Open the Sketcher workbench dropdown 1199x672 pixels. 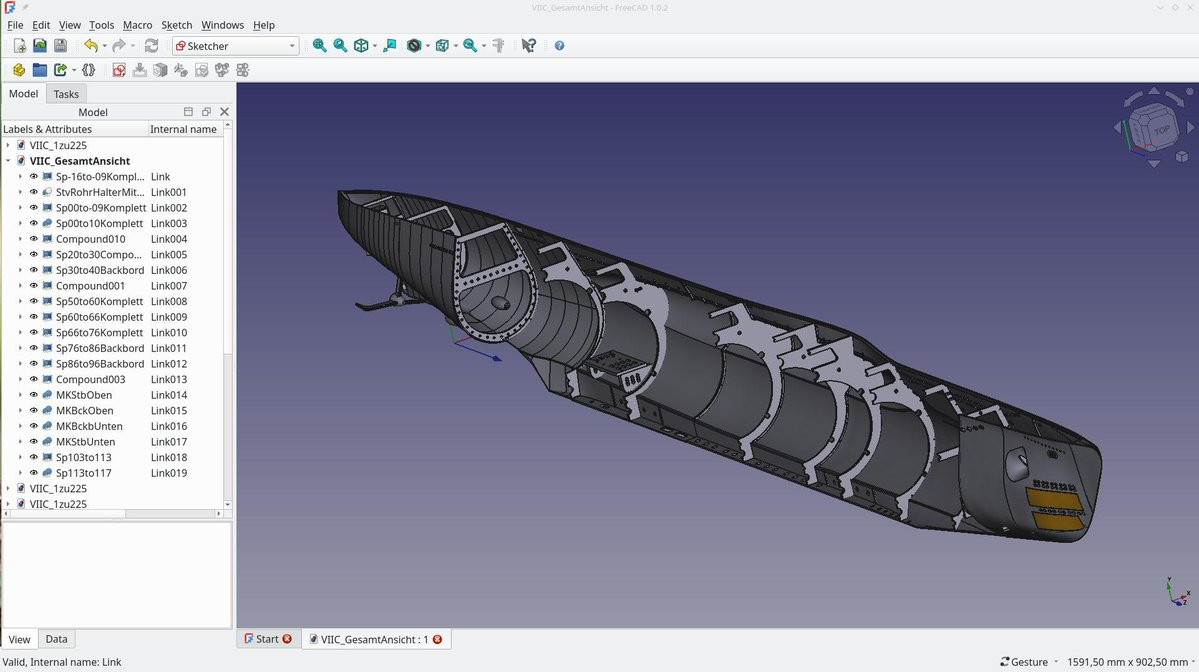(236, 46)
